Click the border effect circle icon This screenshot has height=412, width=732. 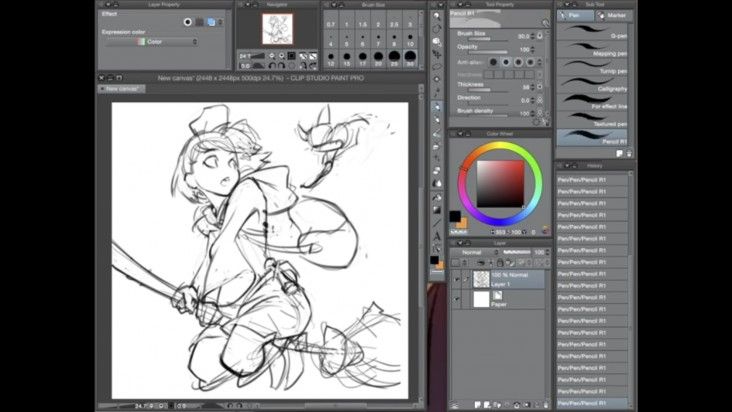[188, 22]
